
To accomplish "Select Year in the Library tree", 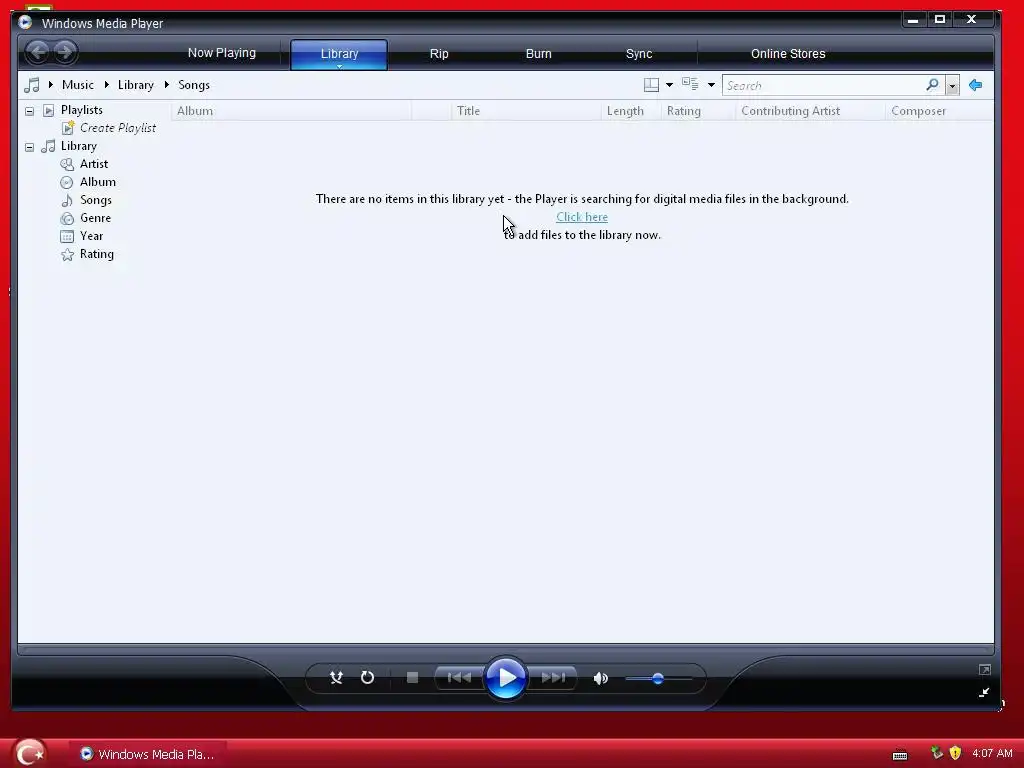I will coord(91,236).
